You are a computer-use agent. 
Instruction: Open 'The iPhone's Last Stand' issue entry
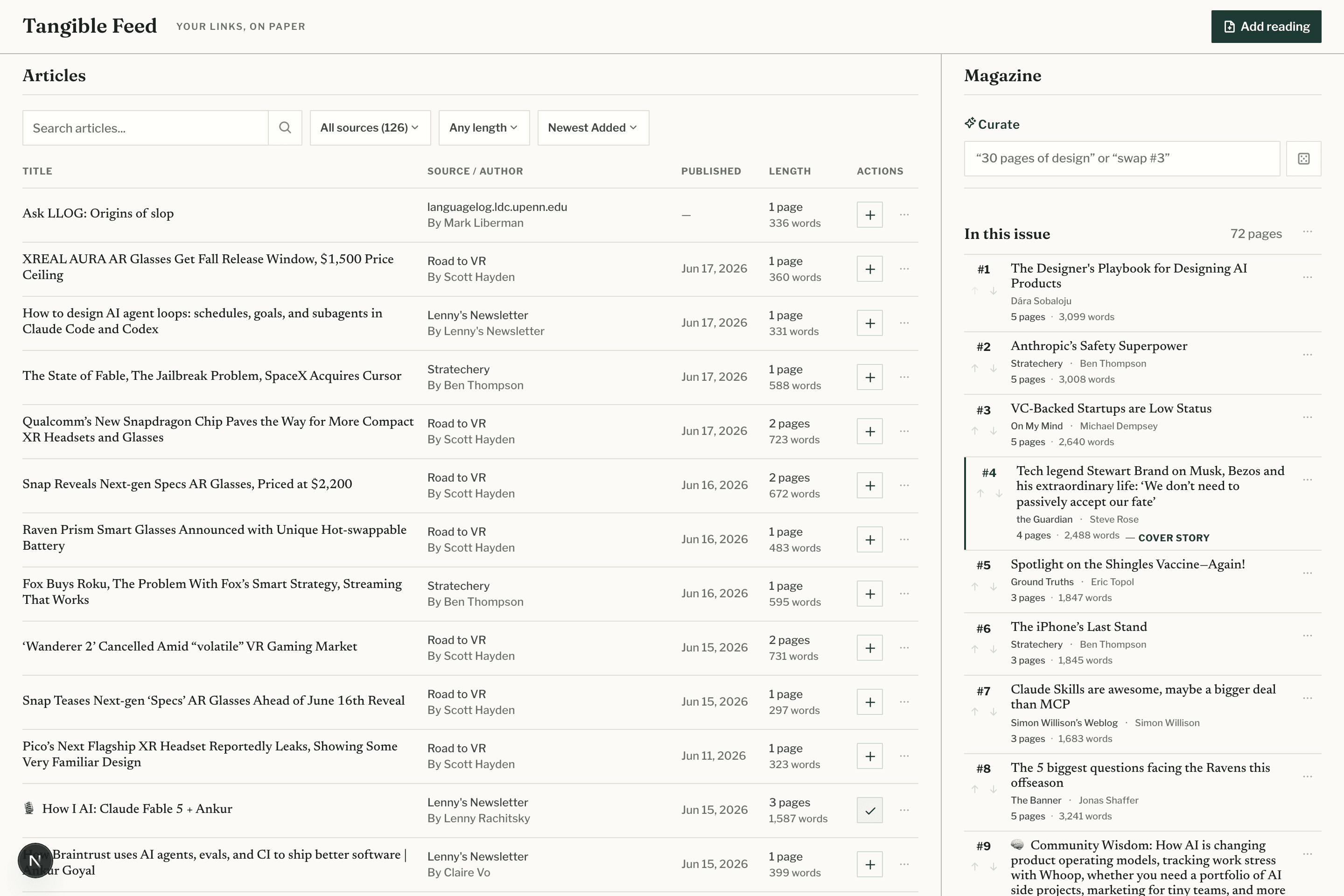pos(1078,627)
